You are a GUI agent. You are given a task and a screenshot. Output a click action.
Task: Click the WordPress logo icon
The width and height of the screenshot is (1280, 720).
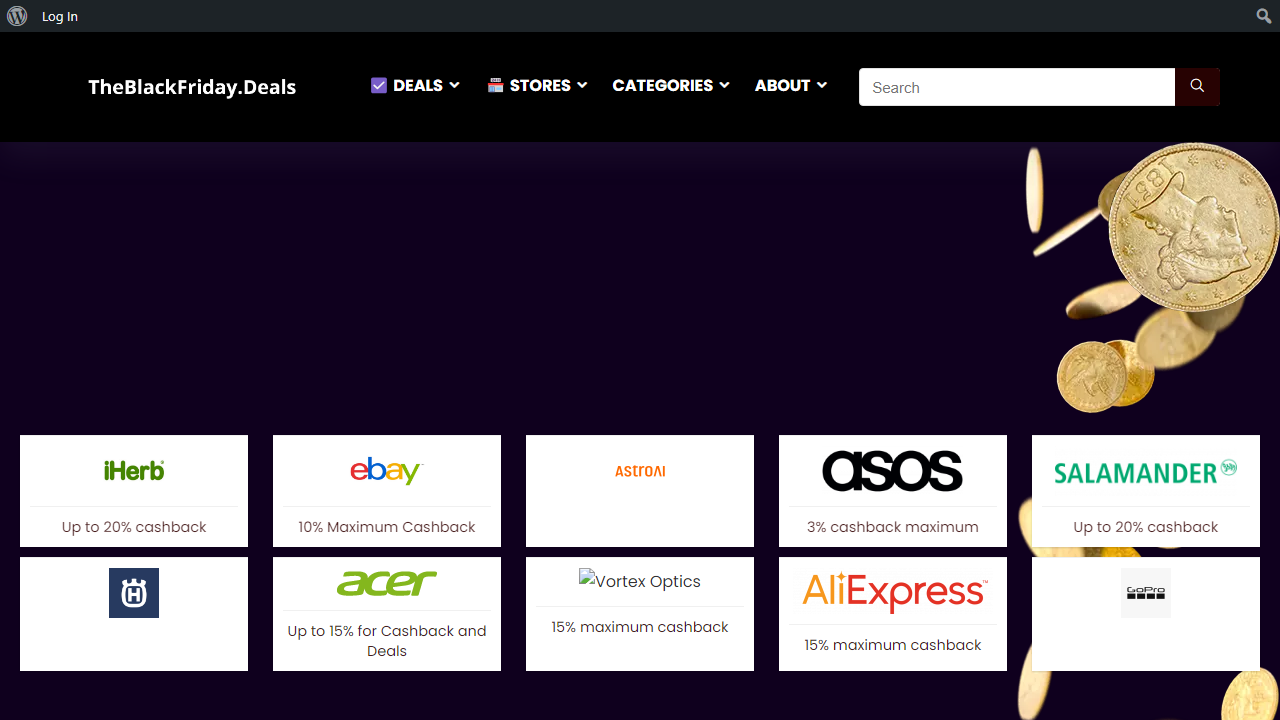[x=17, y=16]
